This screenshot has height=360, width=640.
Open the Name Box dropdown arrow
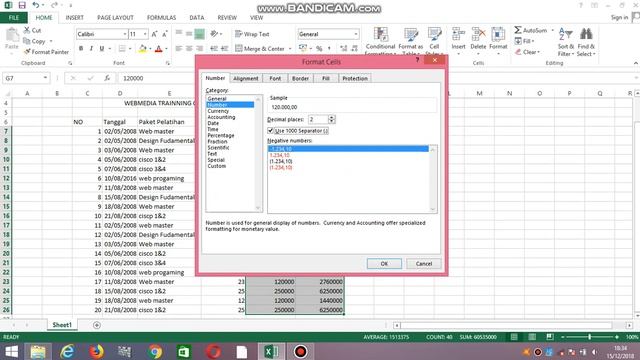pyautogui.click(x=45, y=78)
